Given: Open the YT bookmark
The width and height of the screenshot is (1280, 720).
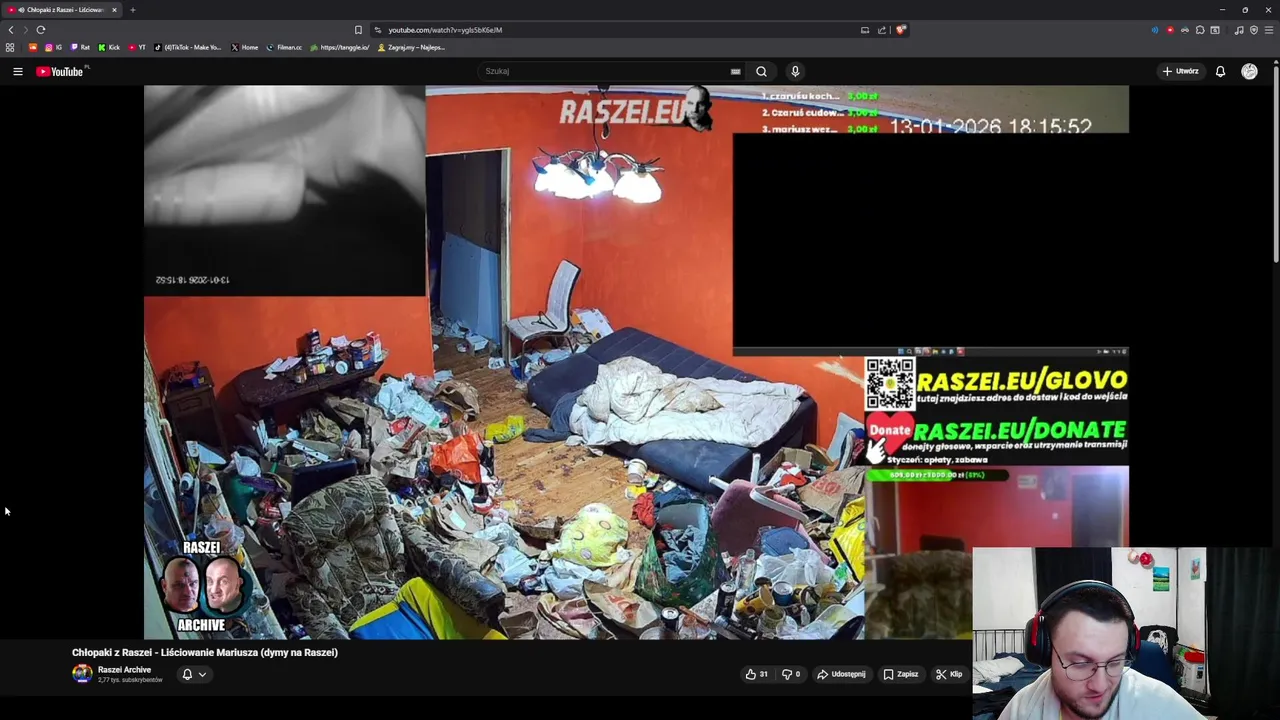Looking at the screenshot, I should coord(137,47).
